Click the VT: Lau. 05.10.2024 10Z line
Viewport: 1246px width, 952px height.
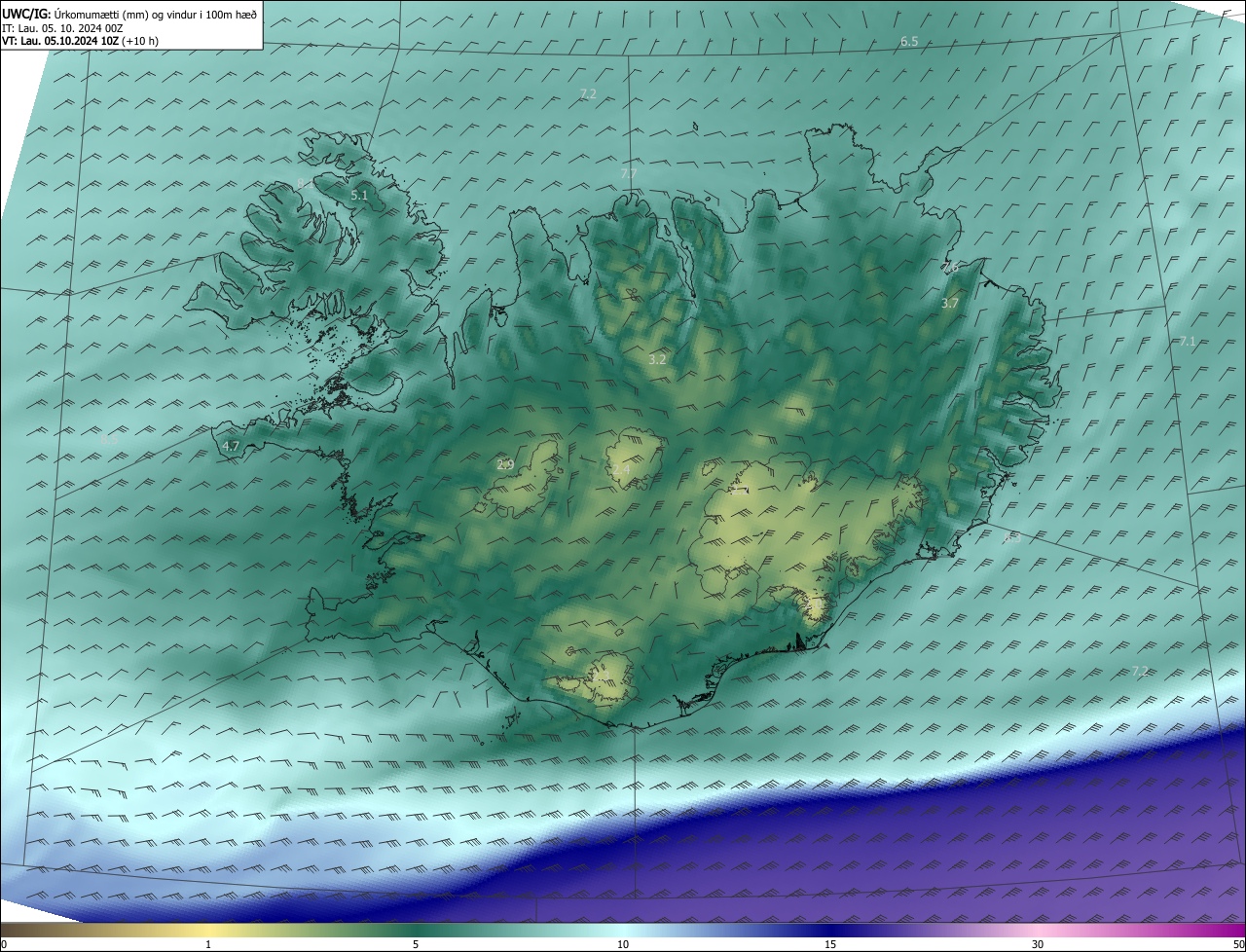pos(81,41)
